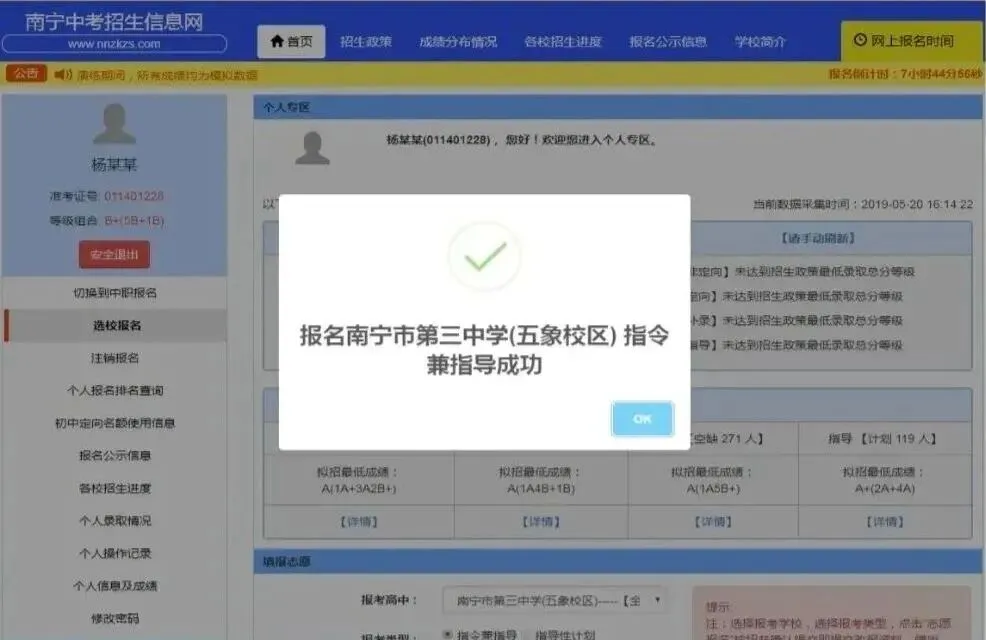Image resolution: width=986 pixels, height=640 pixels.
Task: Click the orange 公告 label
Action: [26, 74]
